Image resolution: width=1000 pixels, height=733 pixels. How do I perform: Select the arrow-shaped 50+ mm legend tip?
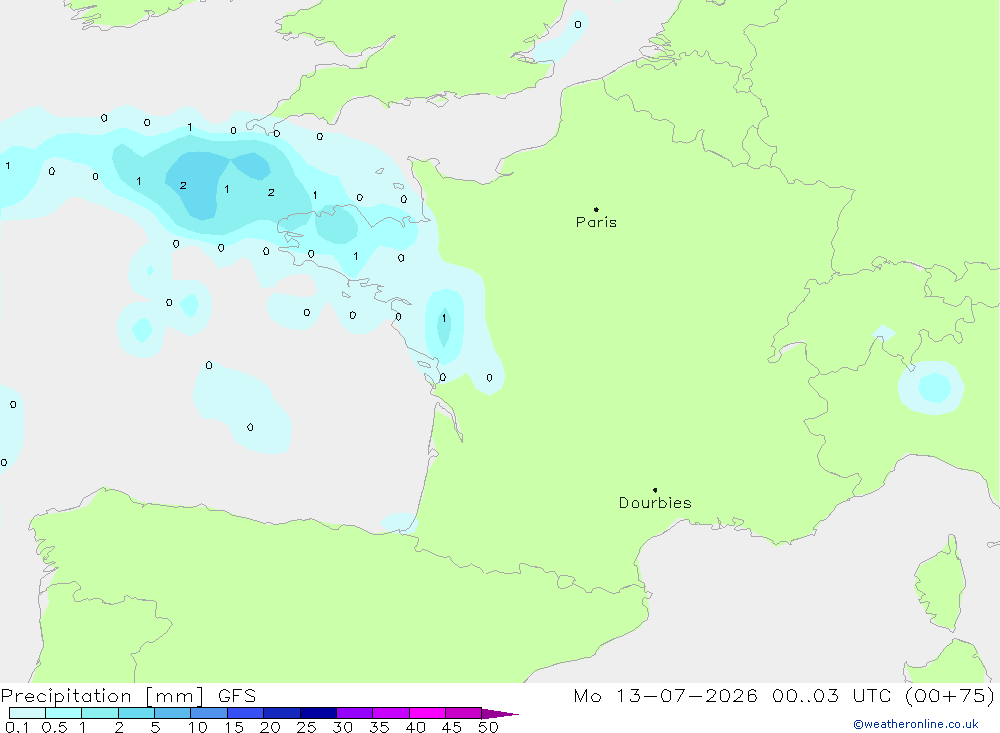[500, 713]
